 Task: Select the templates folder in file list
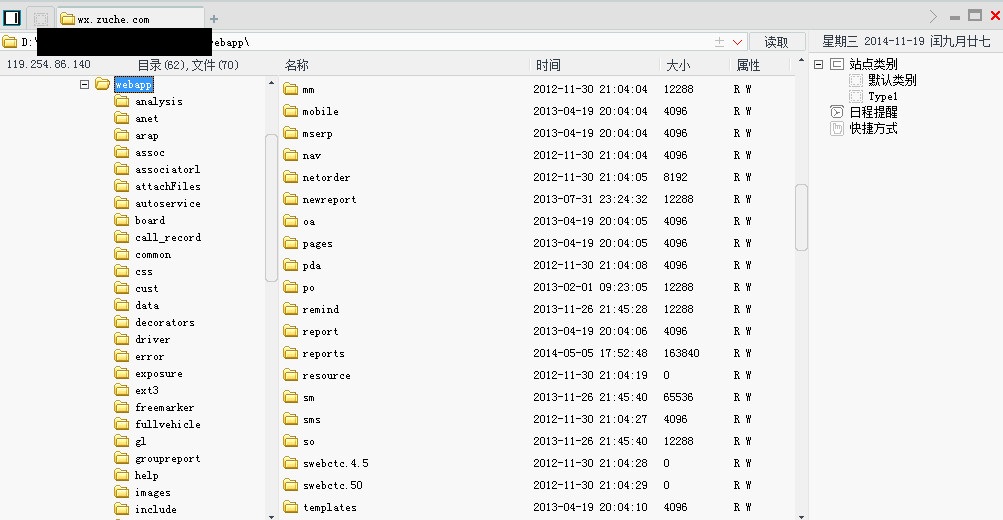329,507
